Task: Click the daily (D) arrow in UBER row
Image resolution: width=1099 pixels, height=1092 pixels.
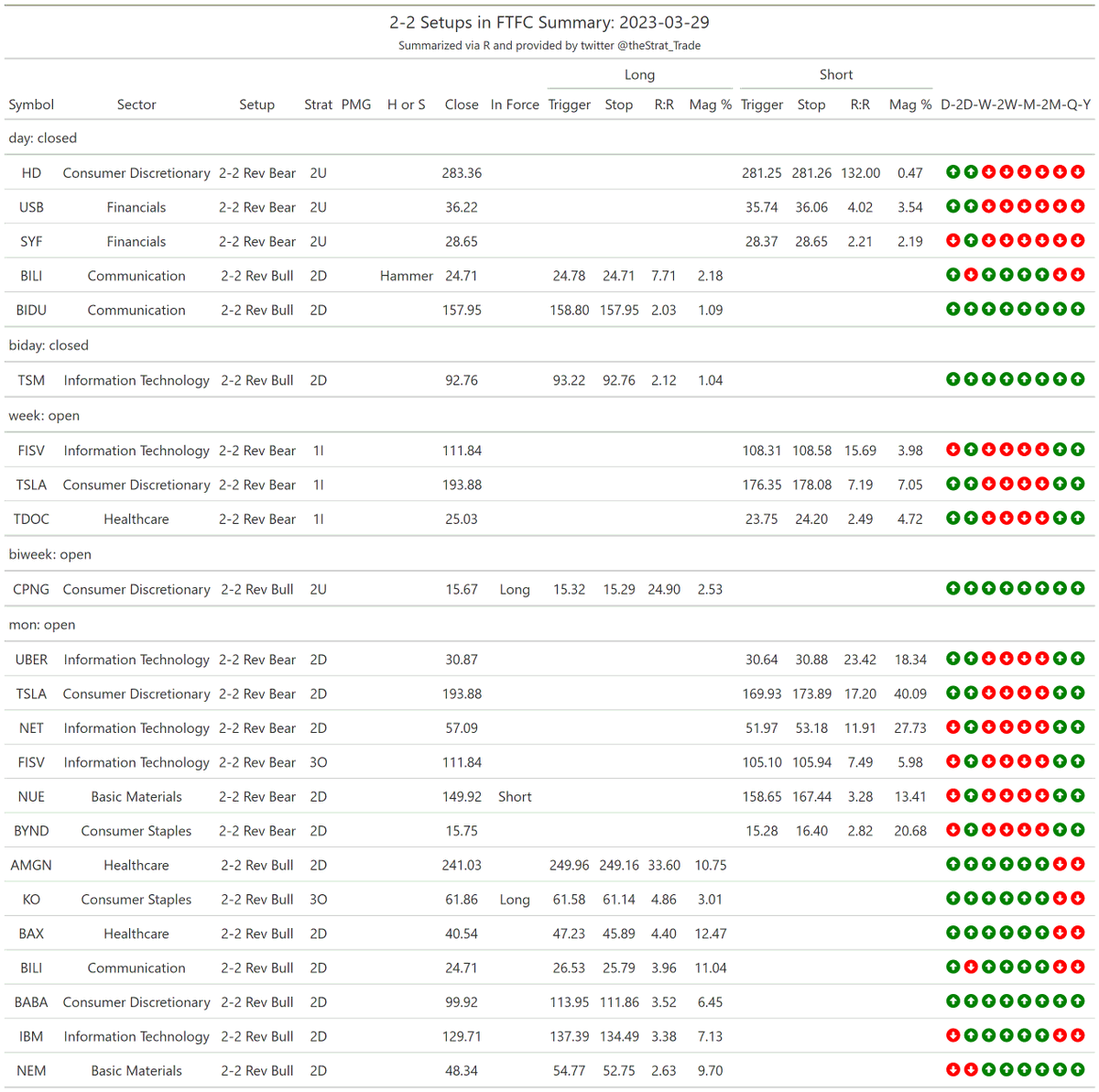Action: pyautogui.click(x=953, y=658)
